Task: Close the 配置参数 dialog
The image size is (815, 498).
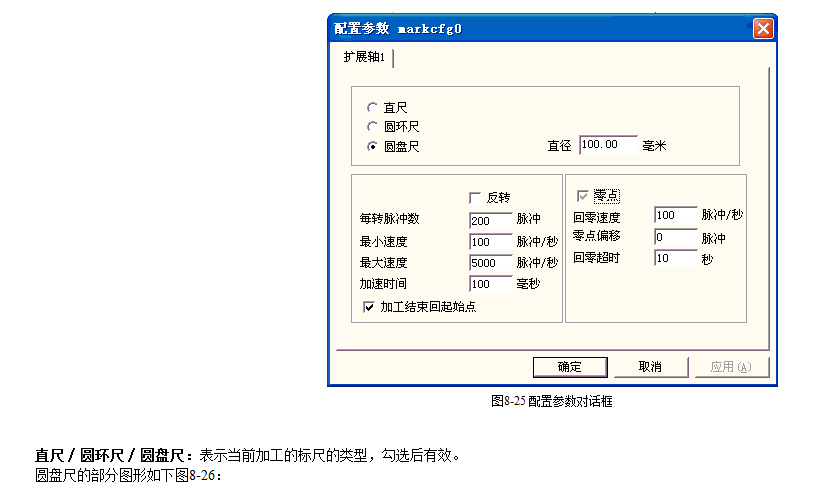Action: pyautogui.click(x=763, y=29)
